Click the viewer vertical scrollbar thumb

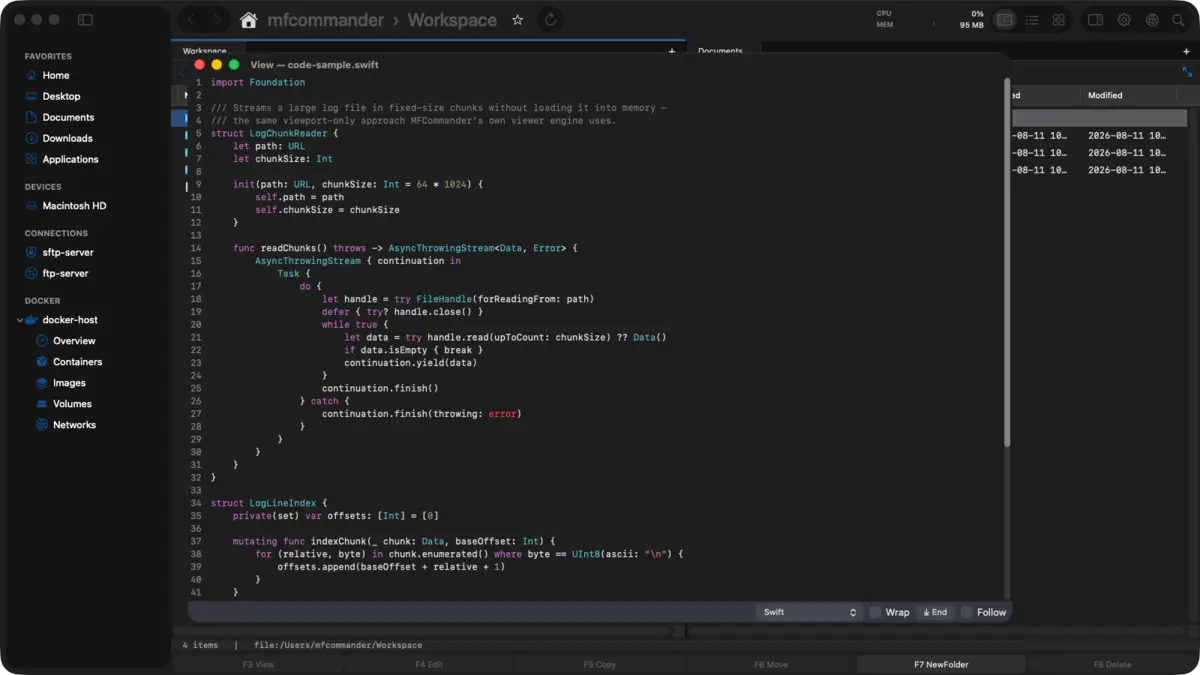tap(1007, 262)
